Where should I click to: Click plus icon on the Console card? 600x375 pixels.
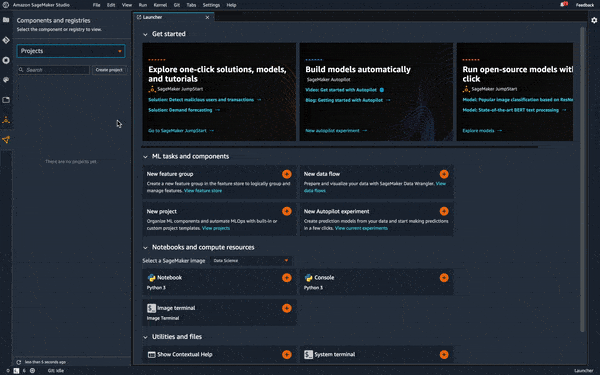[444, 278]
